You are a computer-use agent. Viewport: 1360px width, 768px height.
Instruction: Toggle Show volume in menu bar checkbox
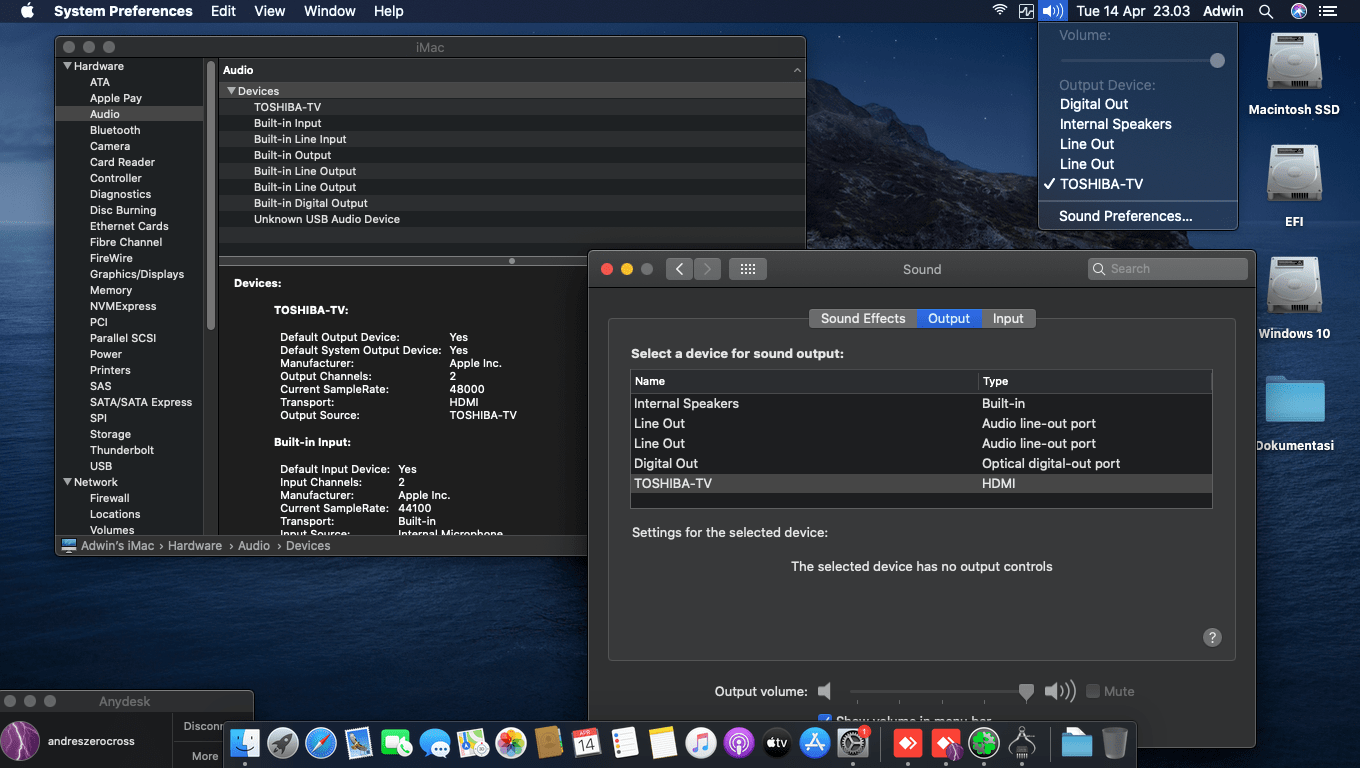[x=825, y=719]
